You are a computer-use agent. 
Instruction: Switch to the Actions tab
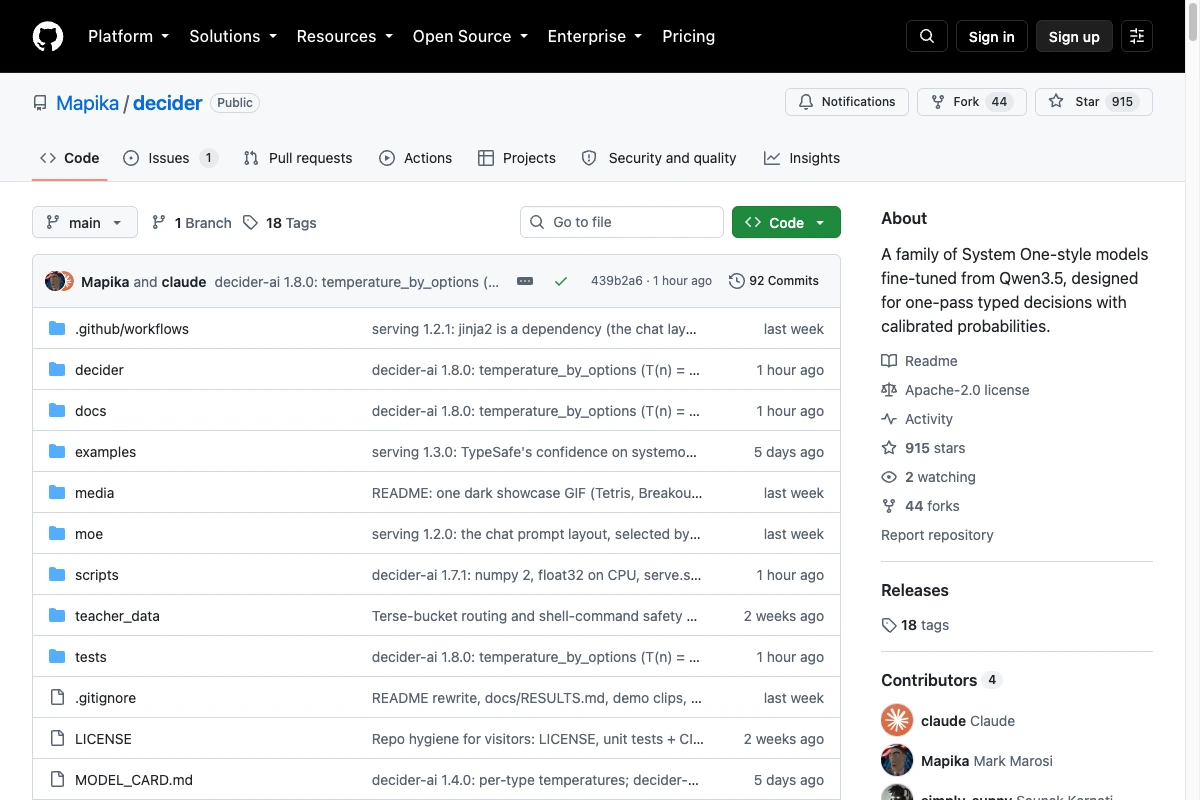coord(415,158)
